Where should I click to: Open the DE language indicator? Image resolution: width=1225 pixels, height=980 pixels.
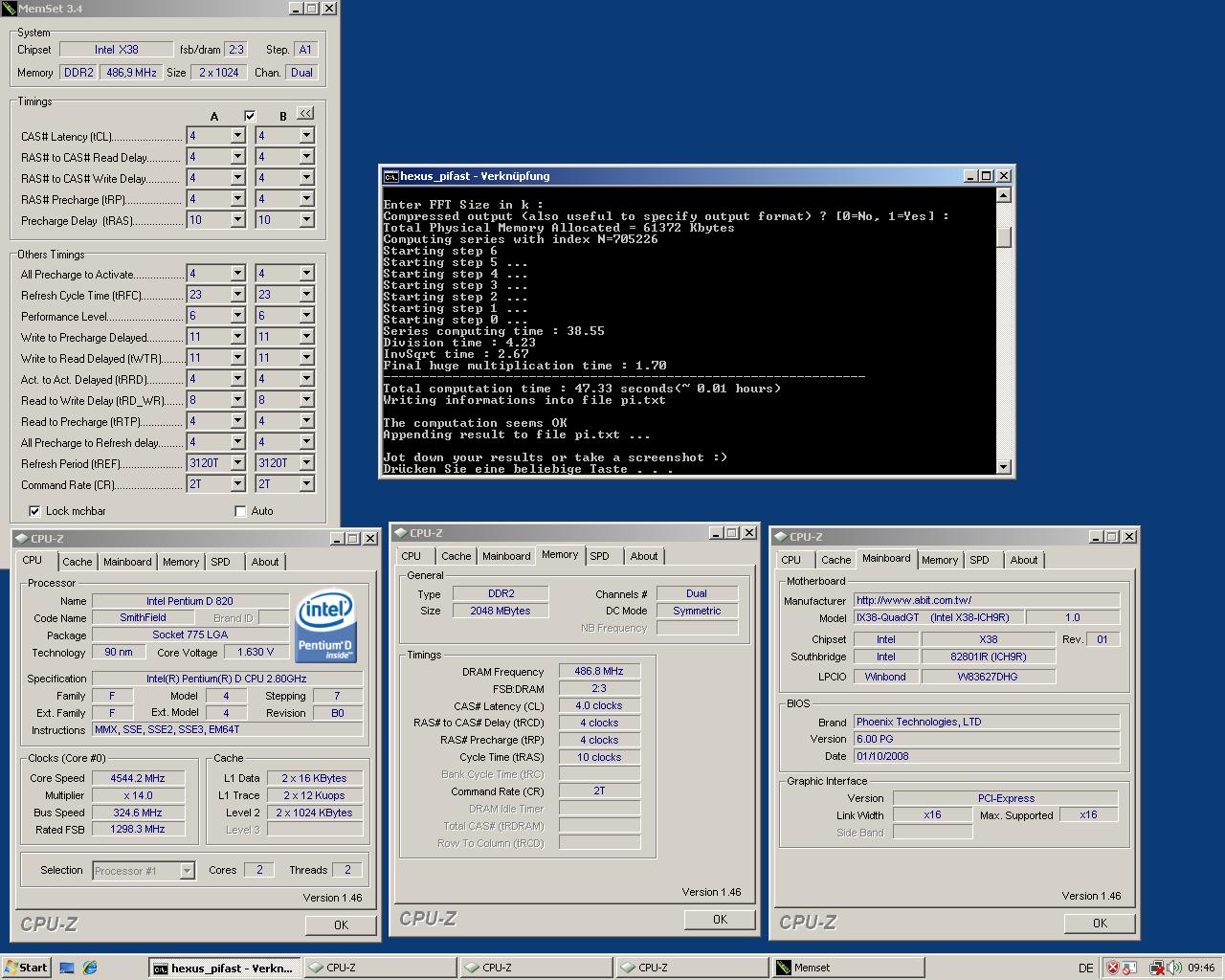click(x=1085, y=968)
